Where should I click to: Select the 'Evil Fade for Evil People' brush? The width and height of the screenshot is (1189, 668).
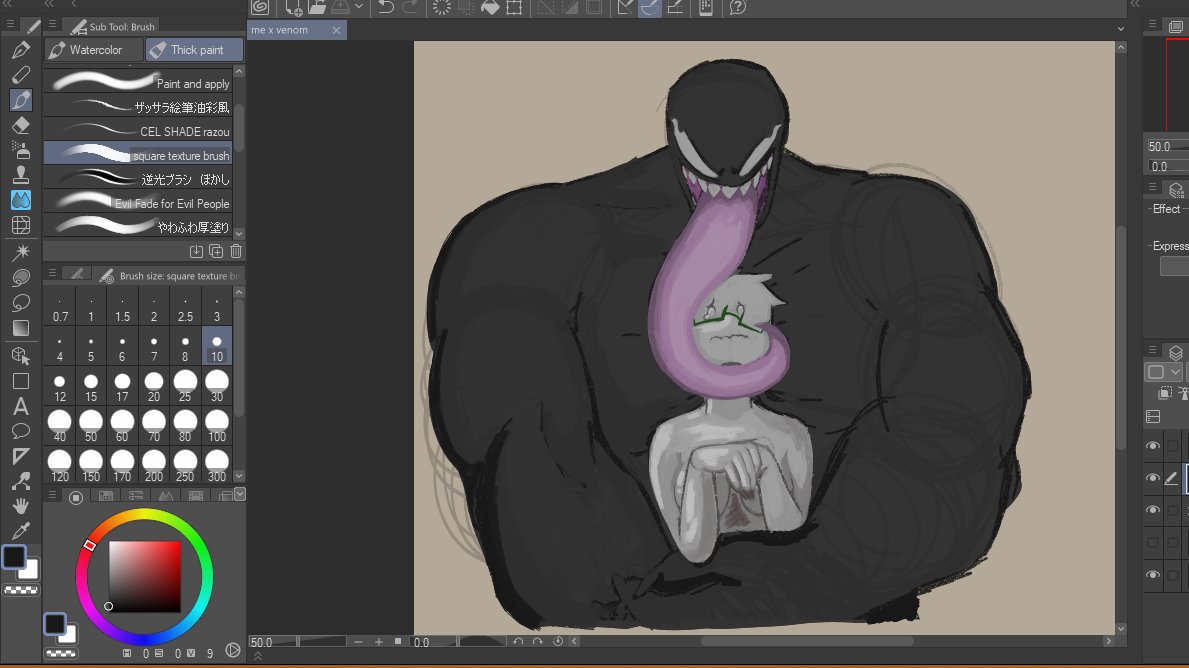138,202
